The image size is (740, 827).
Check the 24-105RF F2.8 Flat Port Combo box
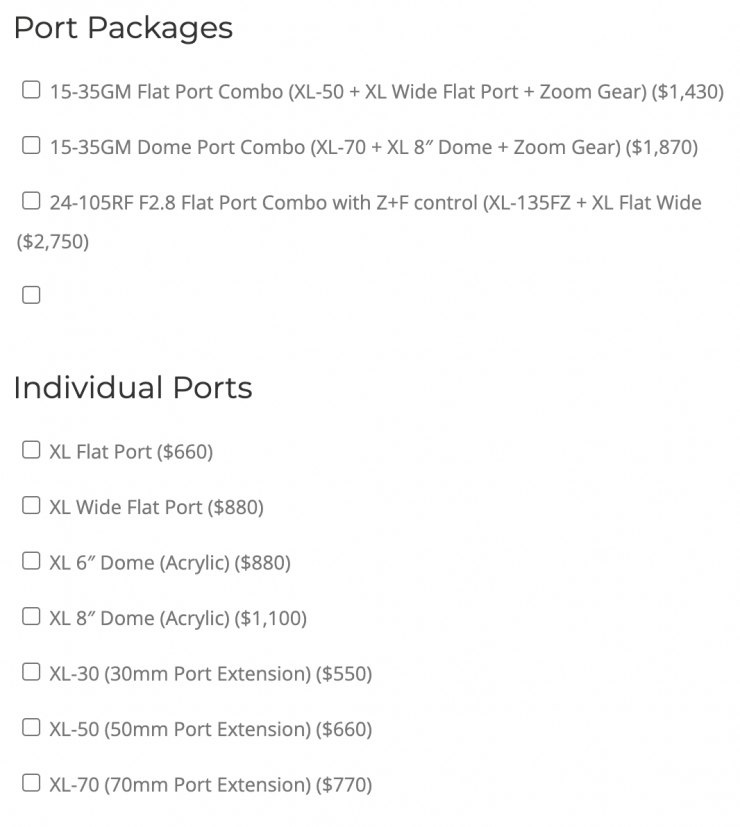coord(31,203)
